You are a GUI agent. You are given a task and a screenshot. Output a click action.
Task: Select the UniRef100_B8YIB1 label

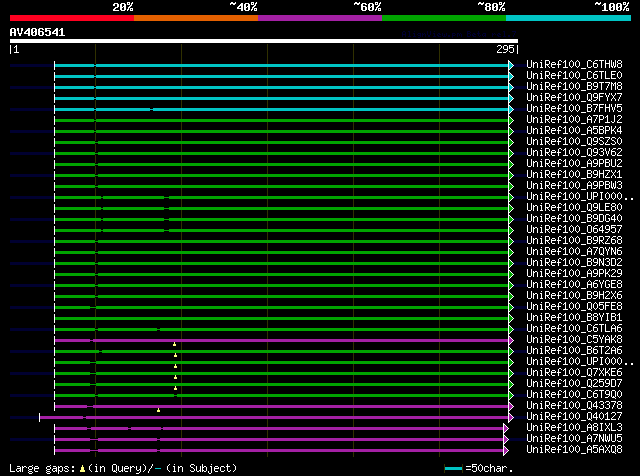click(x=574, y=318)
